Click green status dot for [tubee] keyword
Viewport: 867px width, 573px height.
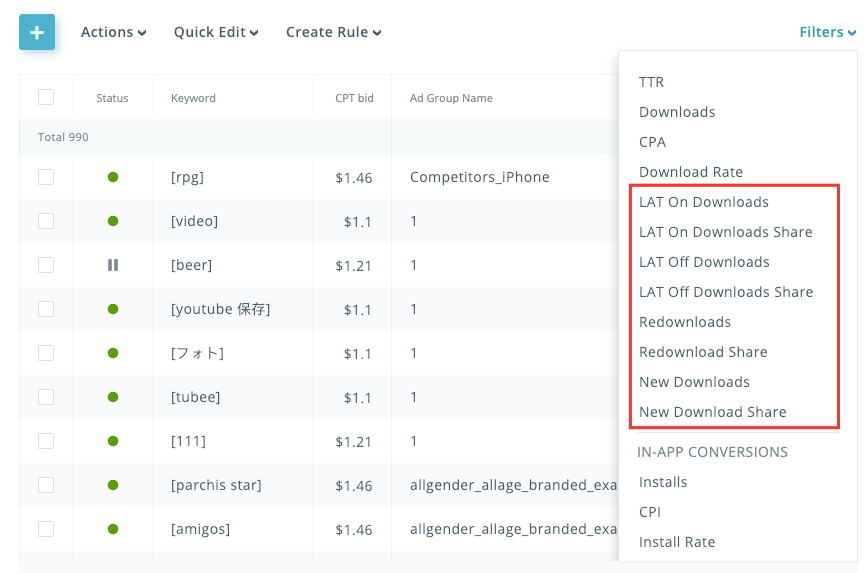tap(113, 397)
